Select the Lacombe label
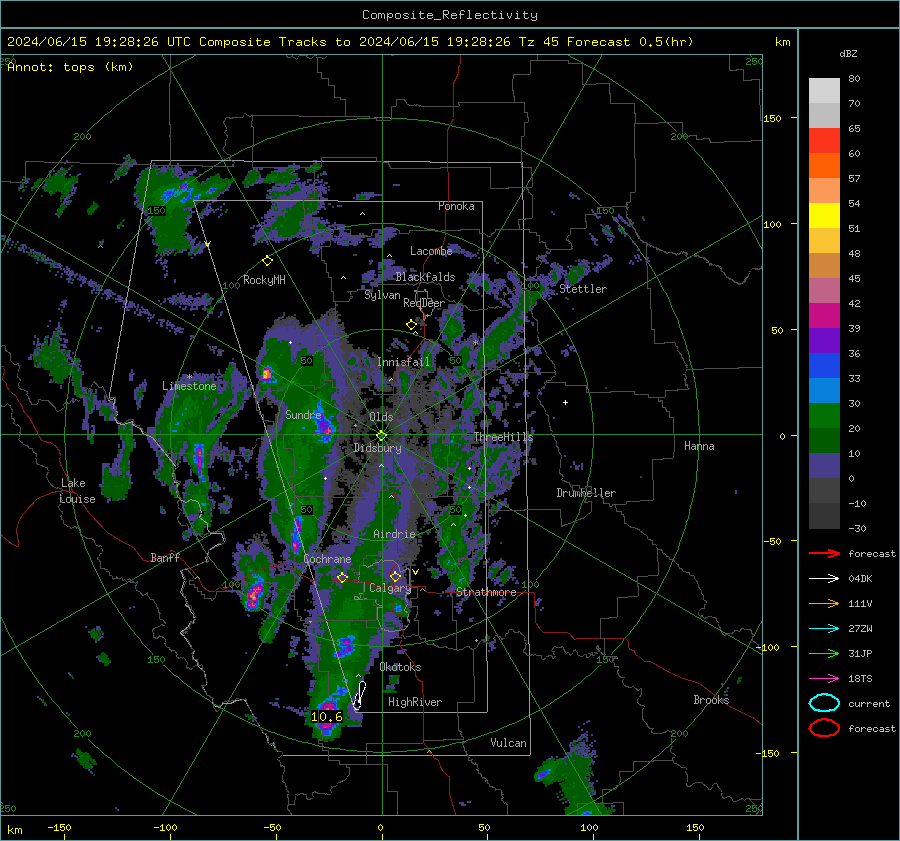The width and height of the screenshot is (900, 841). click(431, 251)
